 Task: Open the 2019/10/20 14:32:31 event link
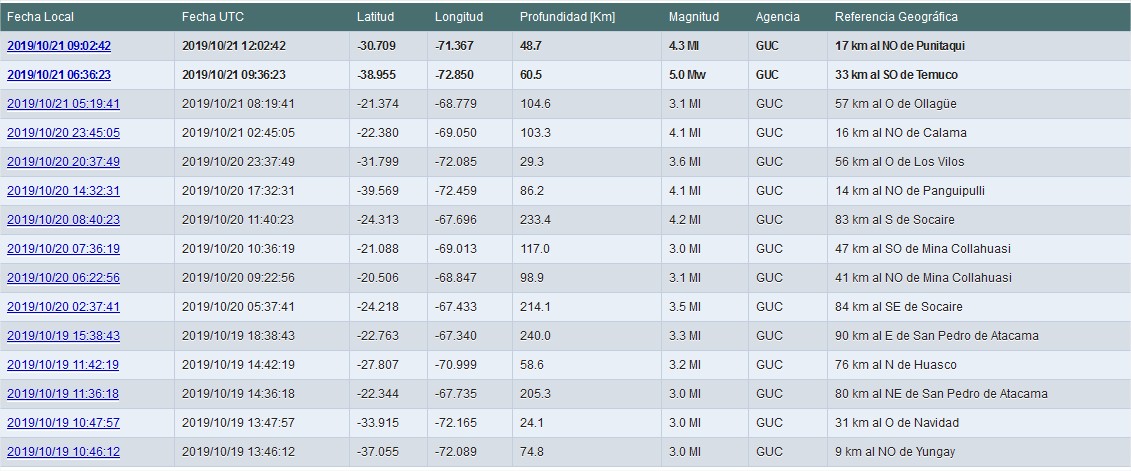63,190
